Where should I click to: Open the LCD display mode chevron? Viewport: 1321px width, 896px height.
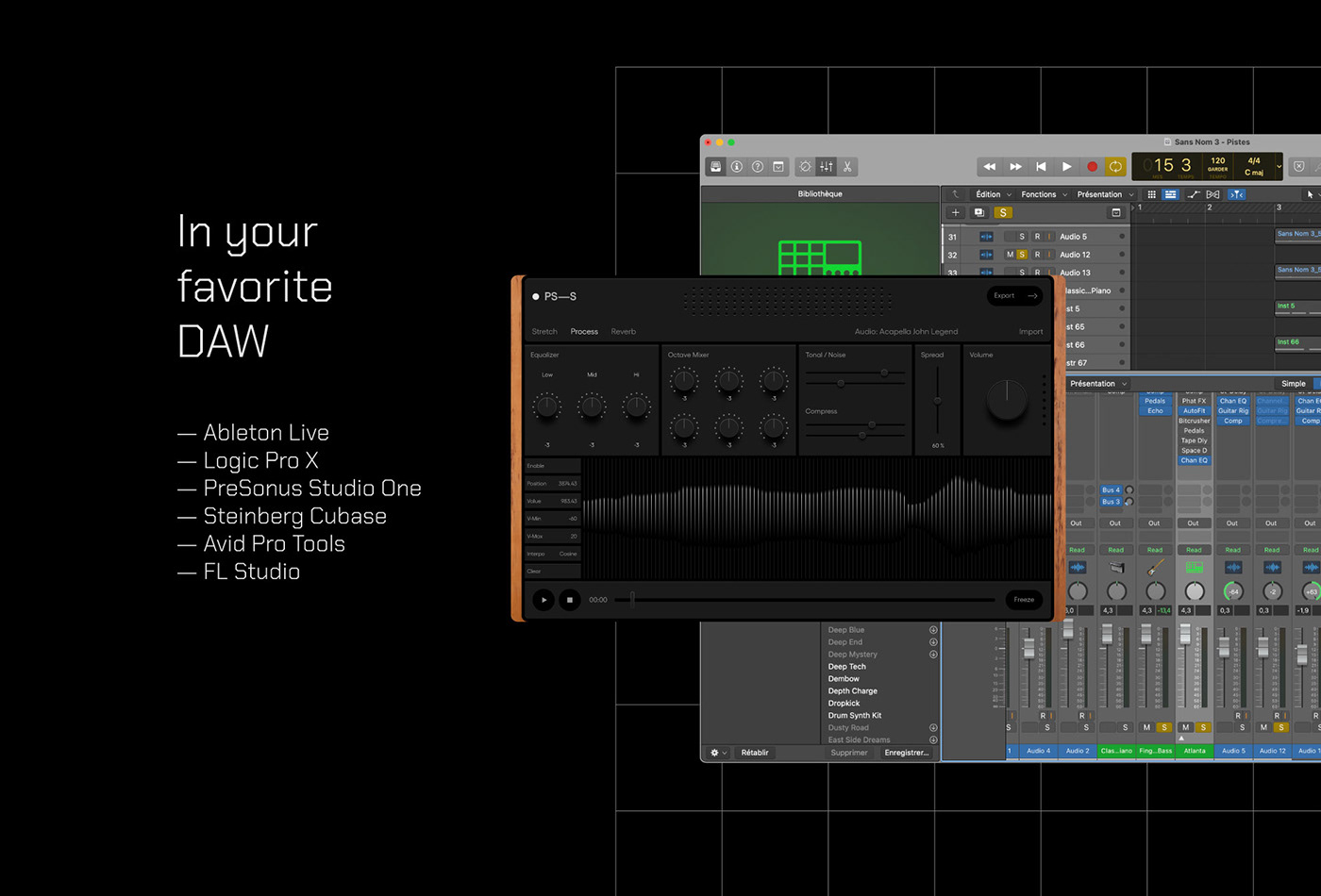point(1279,167)
